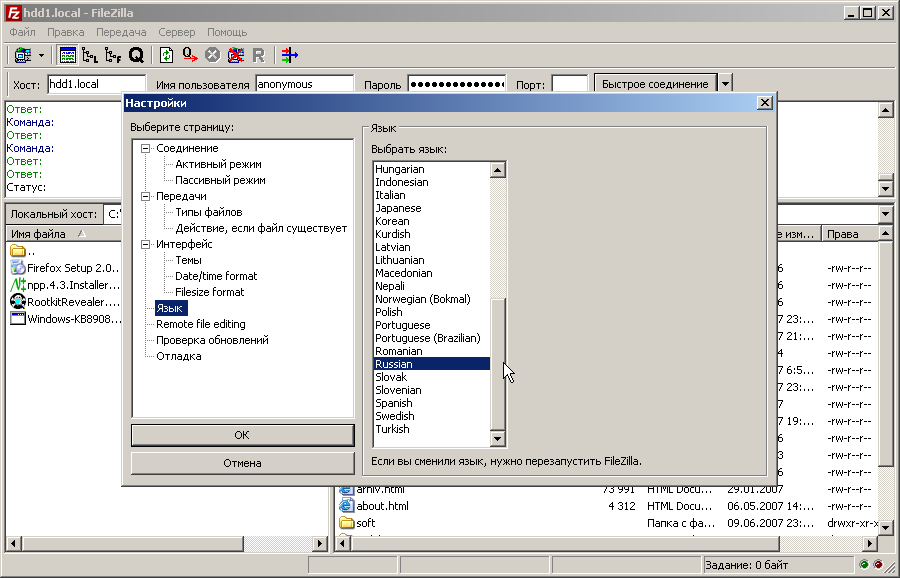Viewport: 900px width, 578px height.
Task: Open Действие, если файл существует page
Action: [x=261, y=228]
